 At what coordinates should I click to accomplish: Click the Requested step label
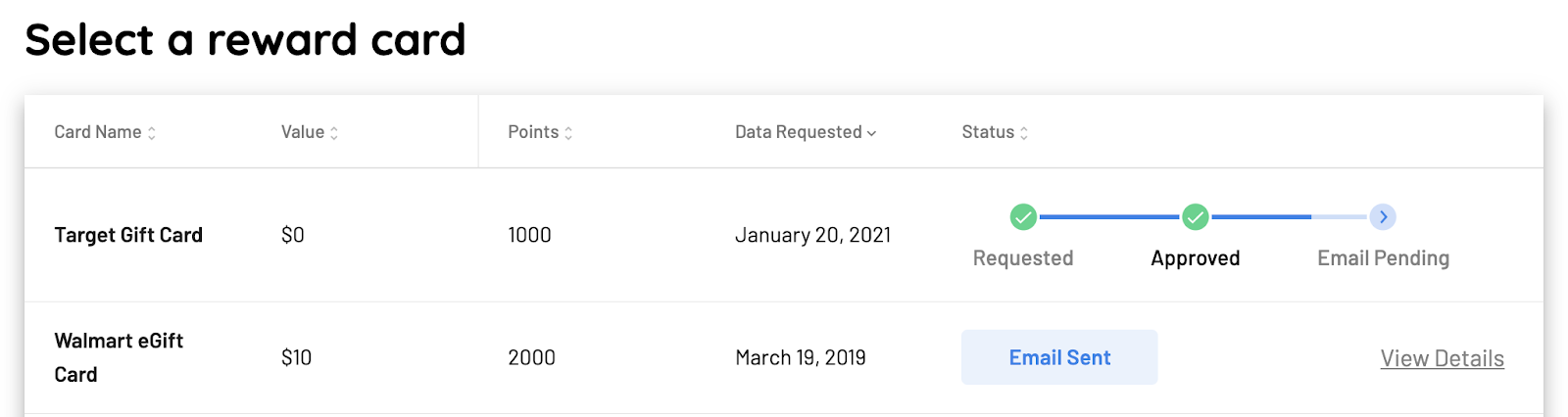[1023, 258]
